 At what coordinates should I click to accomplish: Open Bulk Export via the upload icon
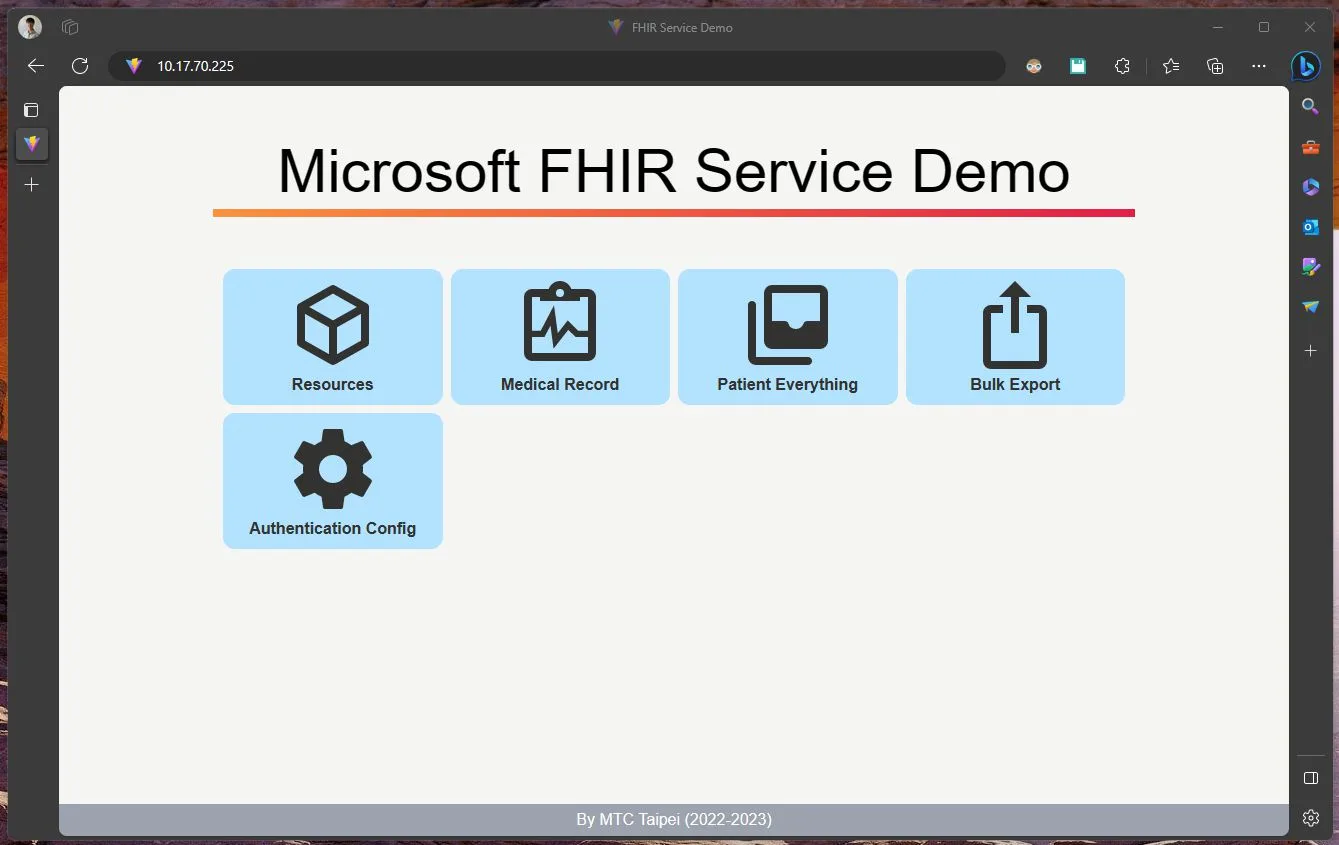pos(1014,322)
